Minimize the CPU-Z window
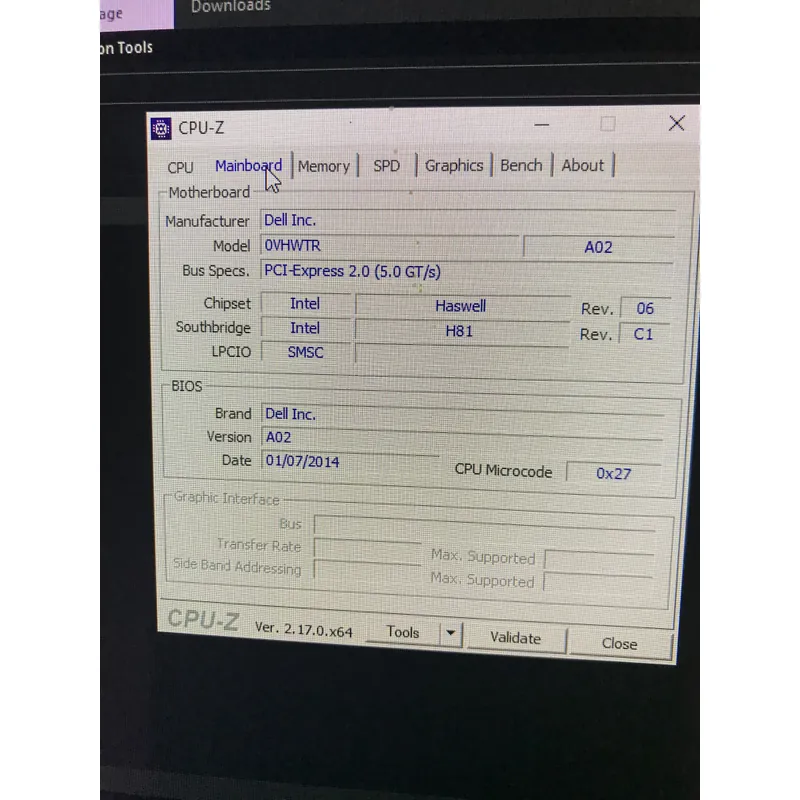The height and width of the screenshot is (800, 800). pyautogui.click(x=541, y=125)
